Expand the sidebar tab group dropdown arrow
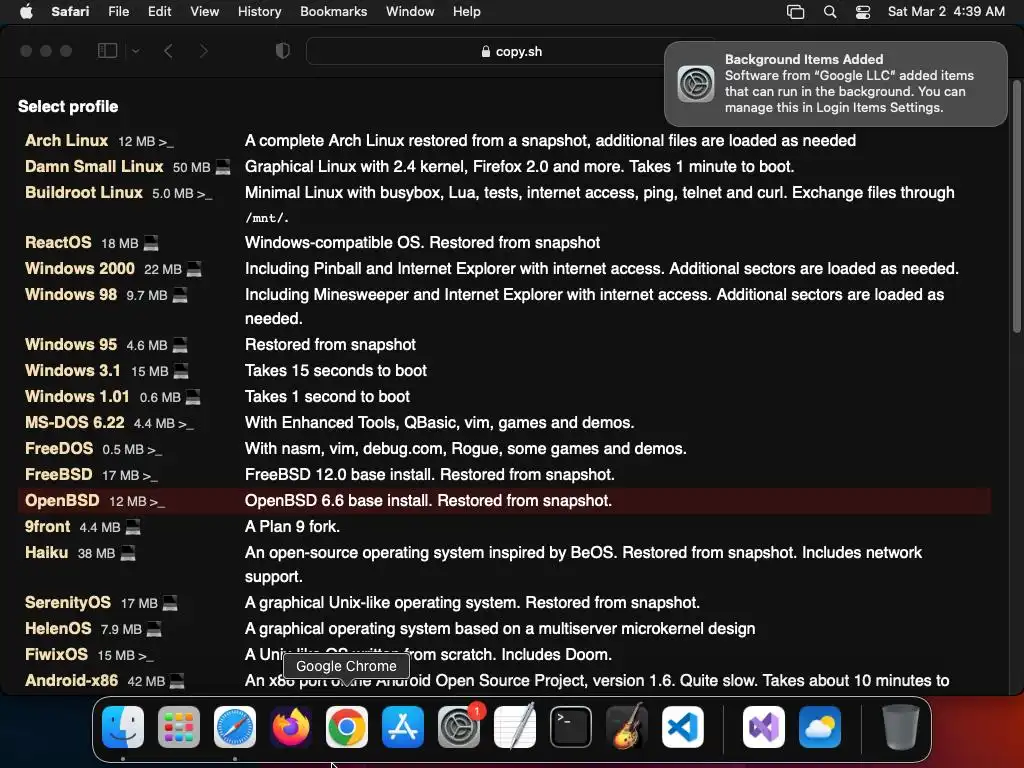The image size is (1024, 768). click(135, 51)
